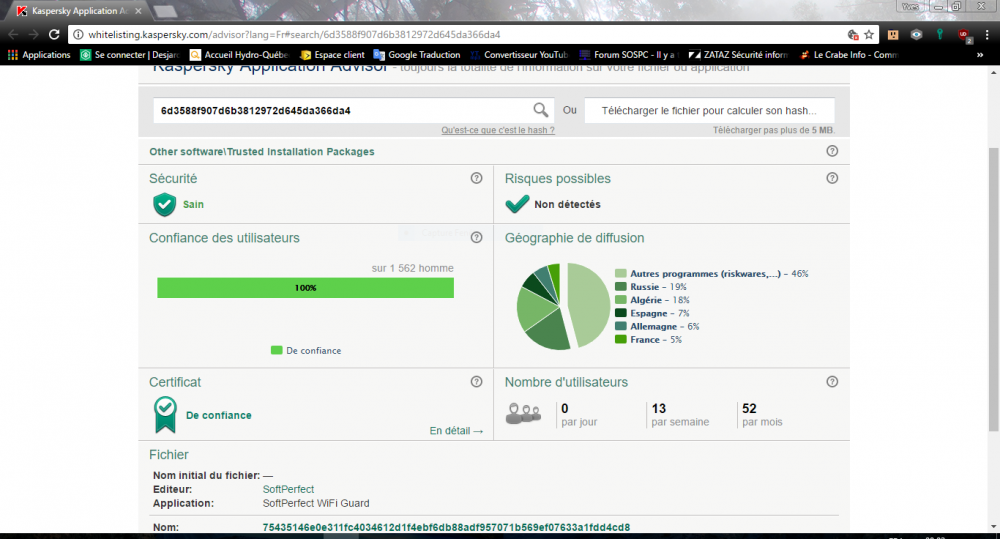
Task: Click the Algérie legend color swatch
Action: click(x=621, y=300)
